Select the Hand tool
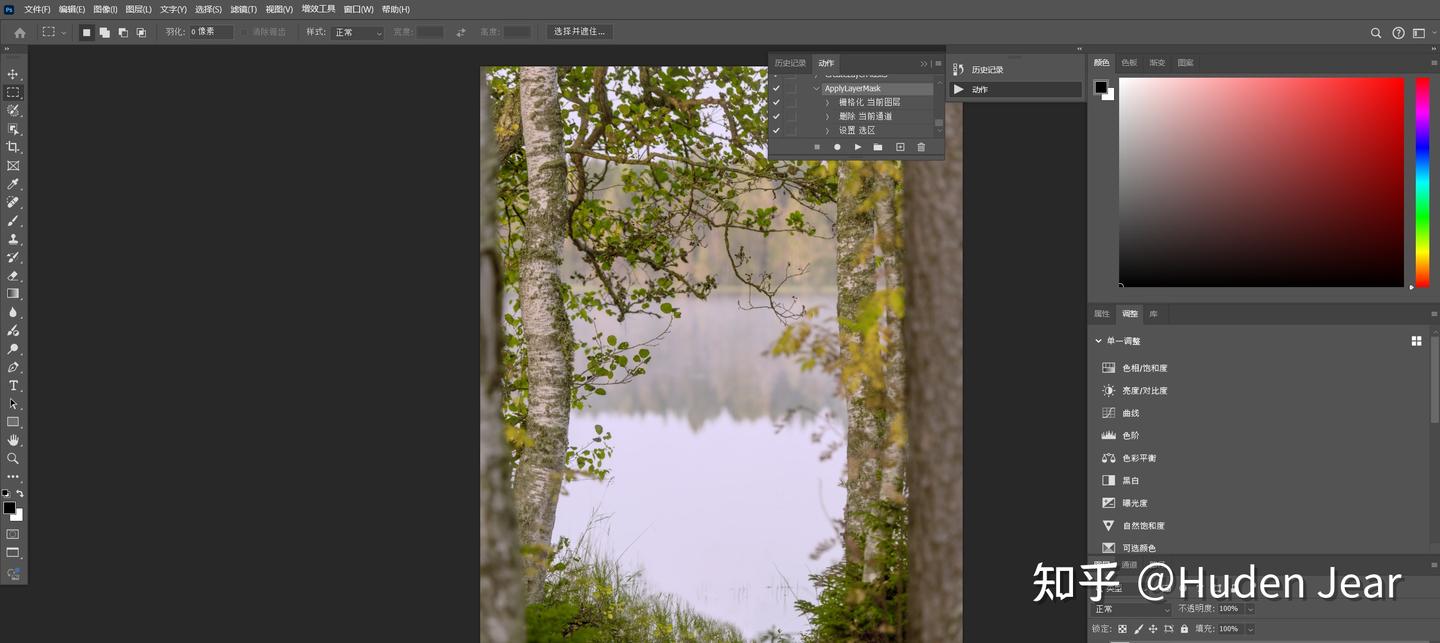 [x=13, y=440]
